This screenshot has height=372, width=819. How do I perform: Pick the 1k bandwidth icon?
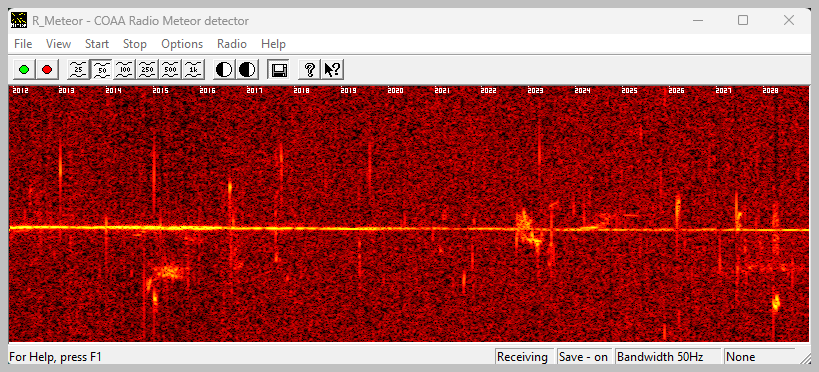tap(194, 69)
